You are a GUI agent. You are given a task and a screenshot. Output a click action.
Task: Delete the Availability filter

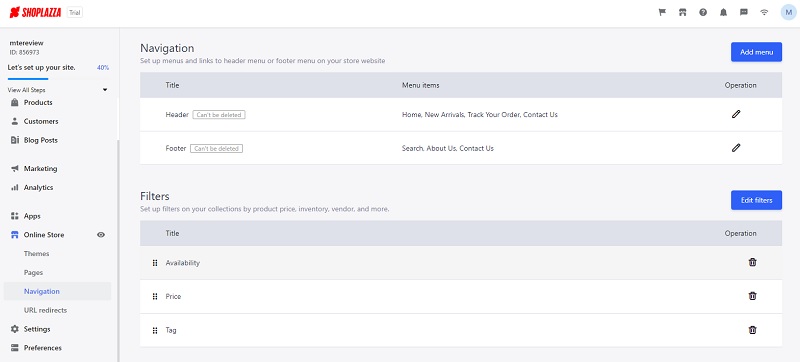752,262
